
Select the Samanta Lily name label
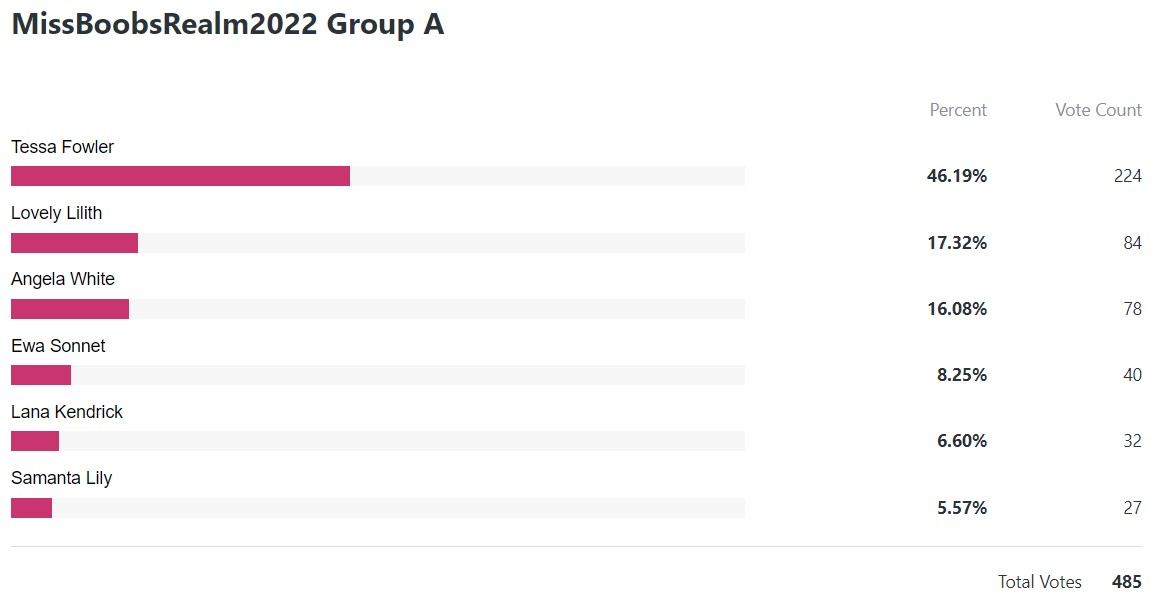click(x=61, y=478)
